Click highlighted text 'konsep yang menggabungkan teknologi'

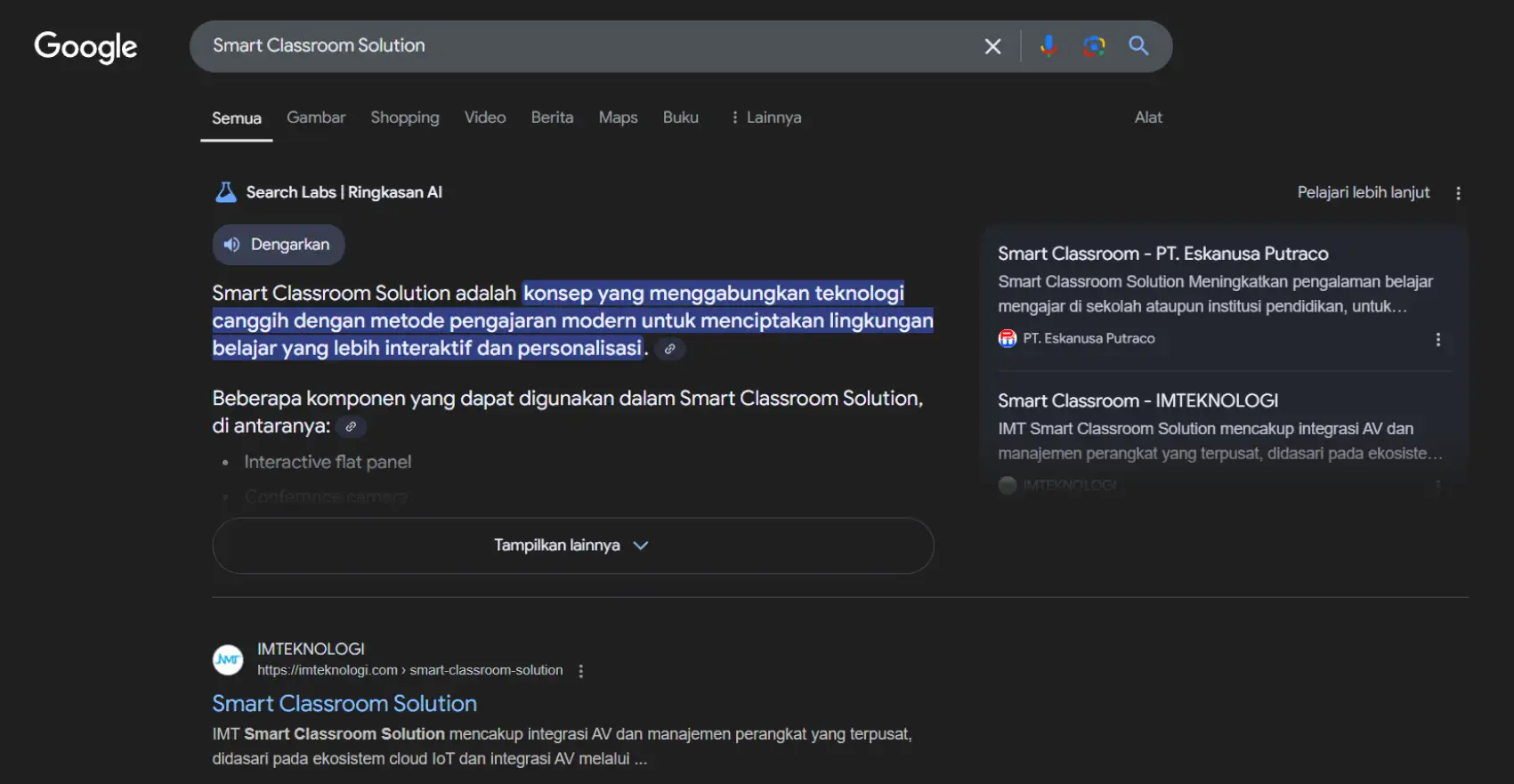pos(714,294)
